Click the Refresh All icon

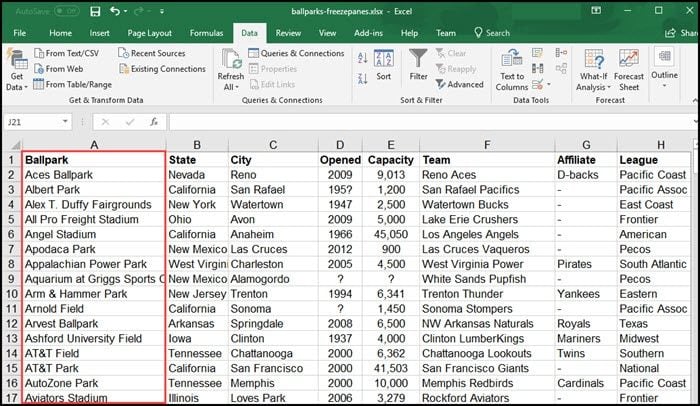[x=231, y=59]
